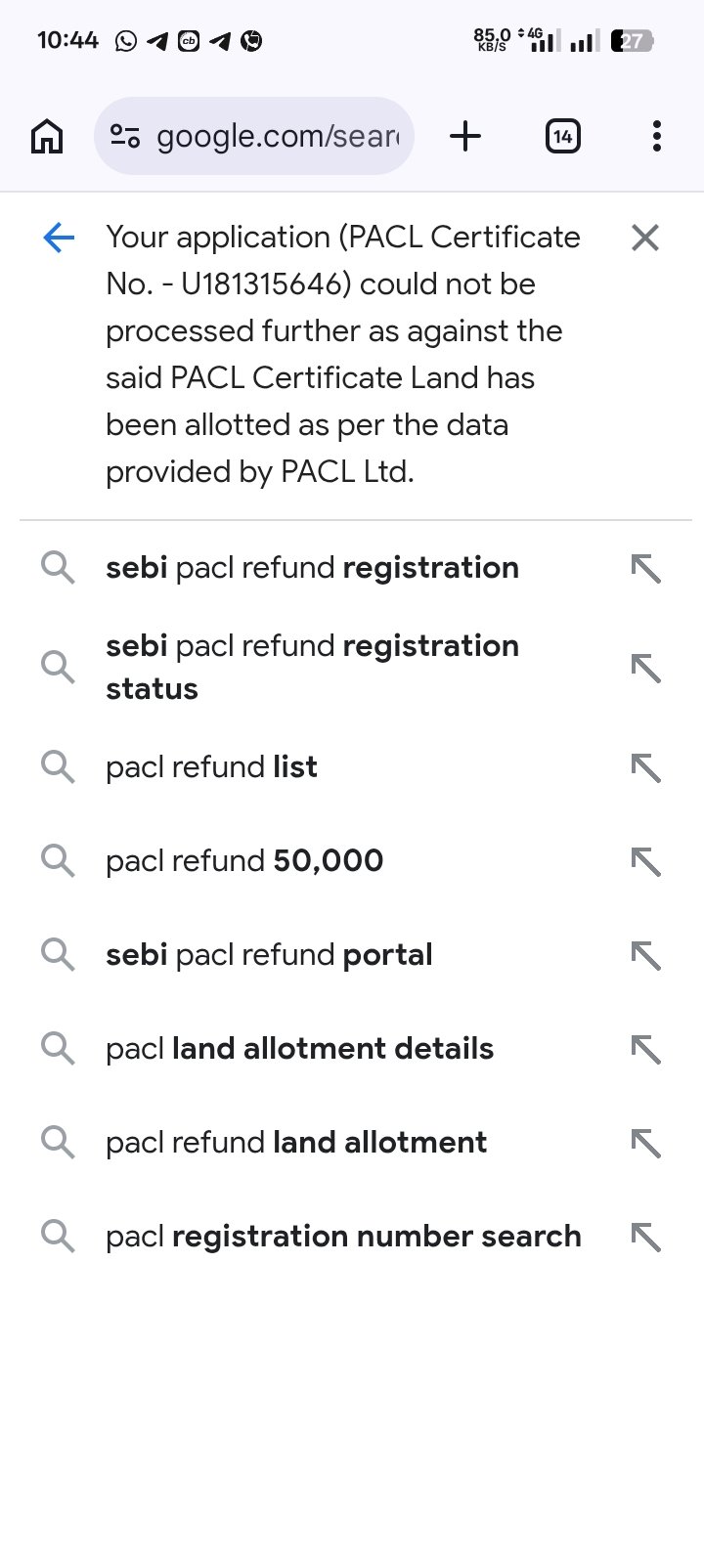Viewport: 704px width, 1568px height.
Task: Insert "pacl refund land allotment" using its arrow
Action: [x=645, y=1143]
